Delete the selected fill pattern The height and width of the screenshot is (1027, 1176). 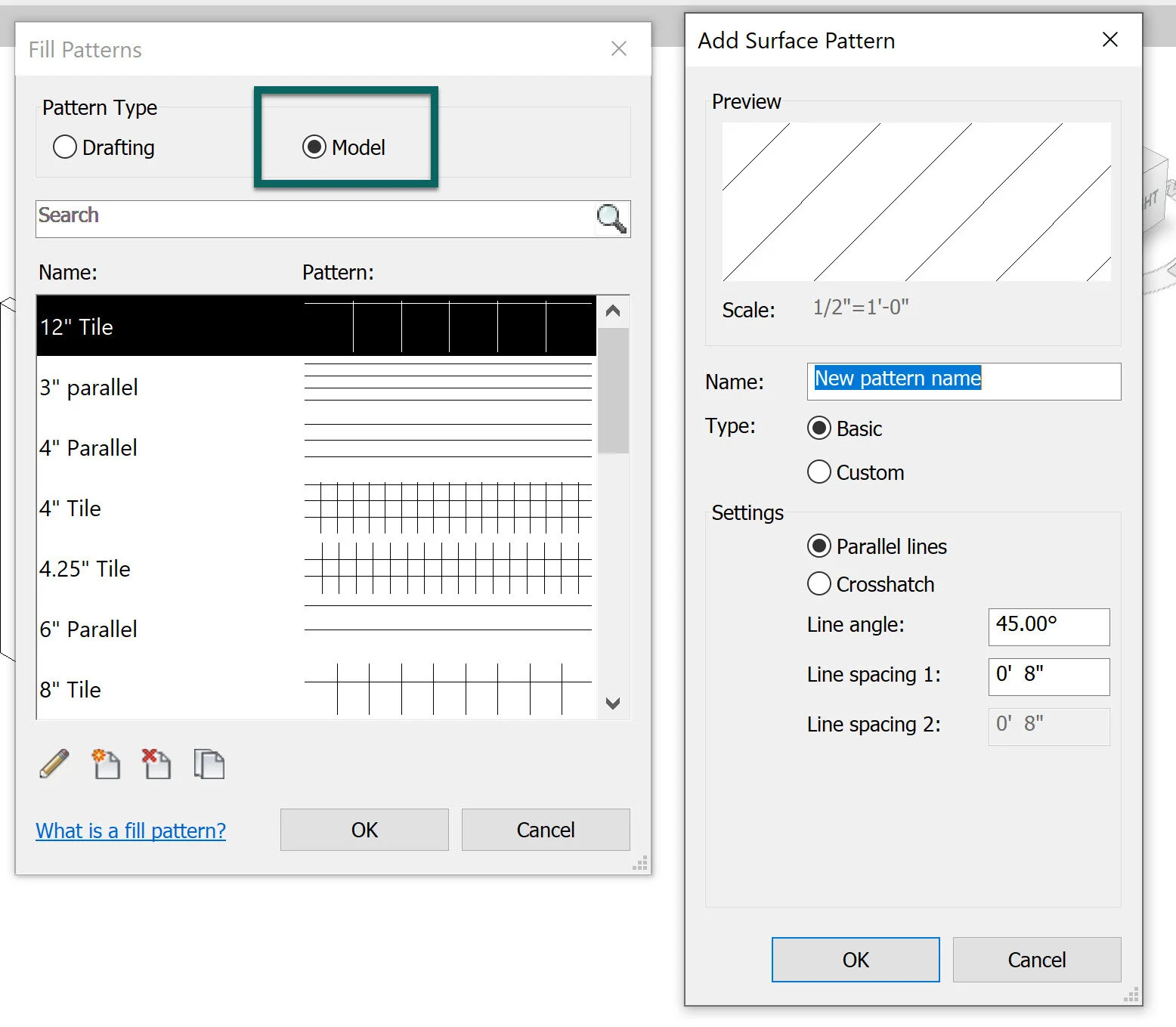156,765
